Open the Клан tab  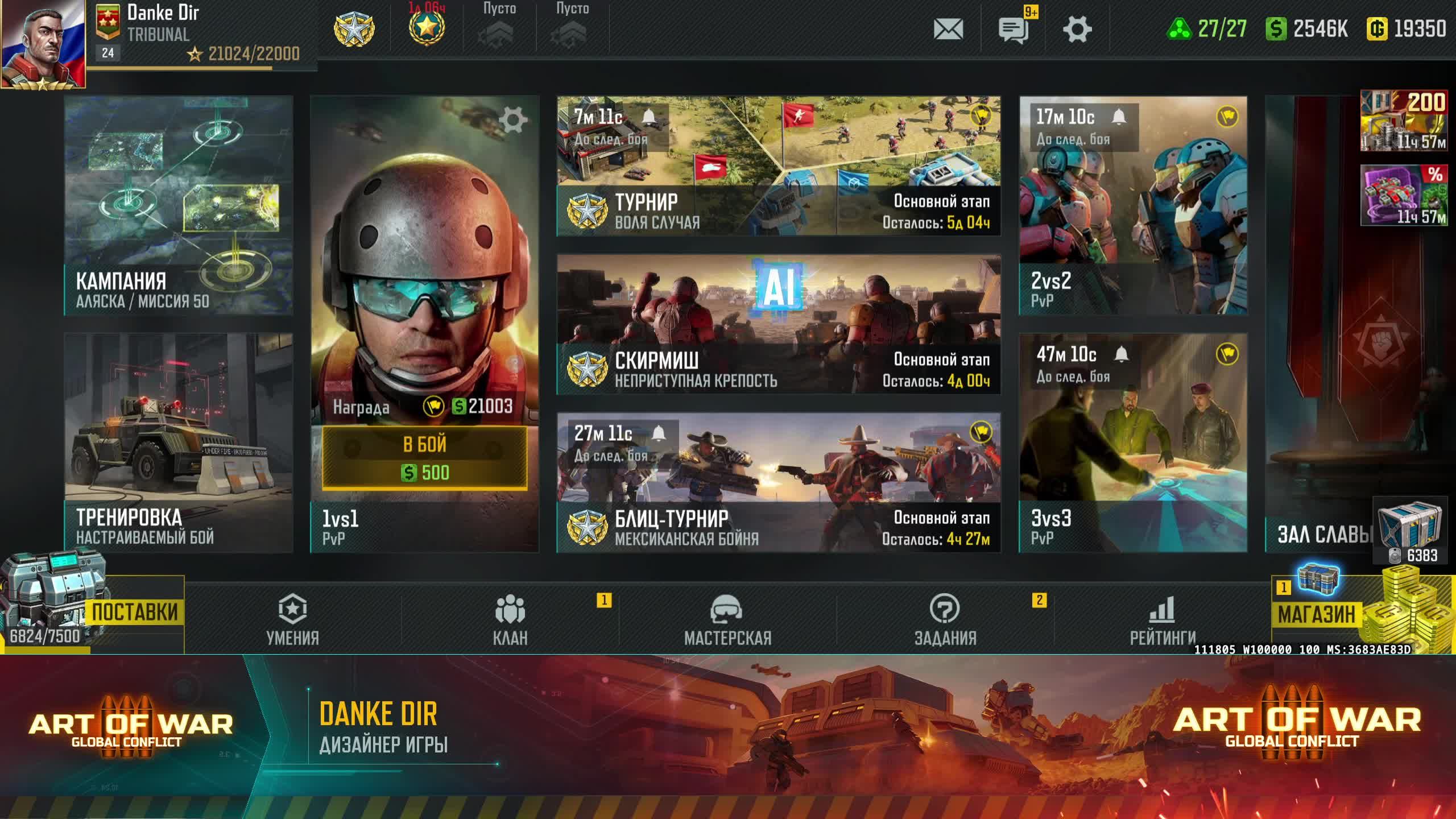[x=510, y=620]
